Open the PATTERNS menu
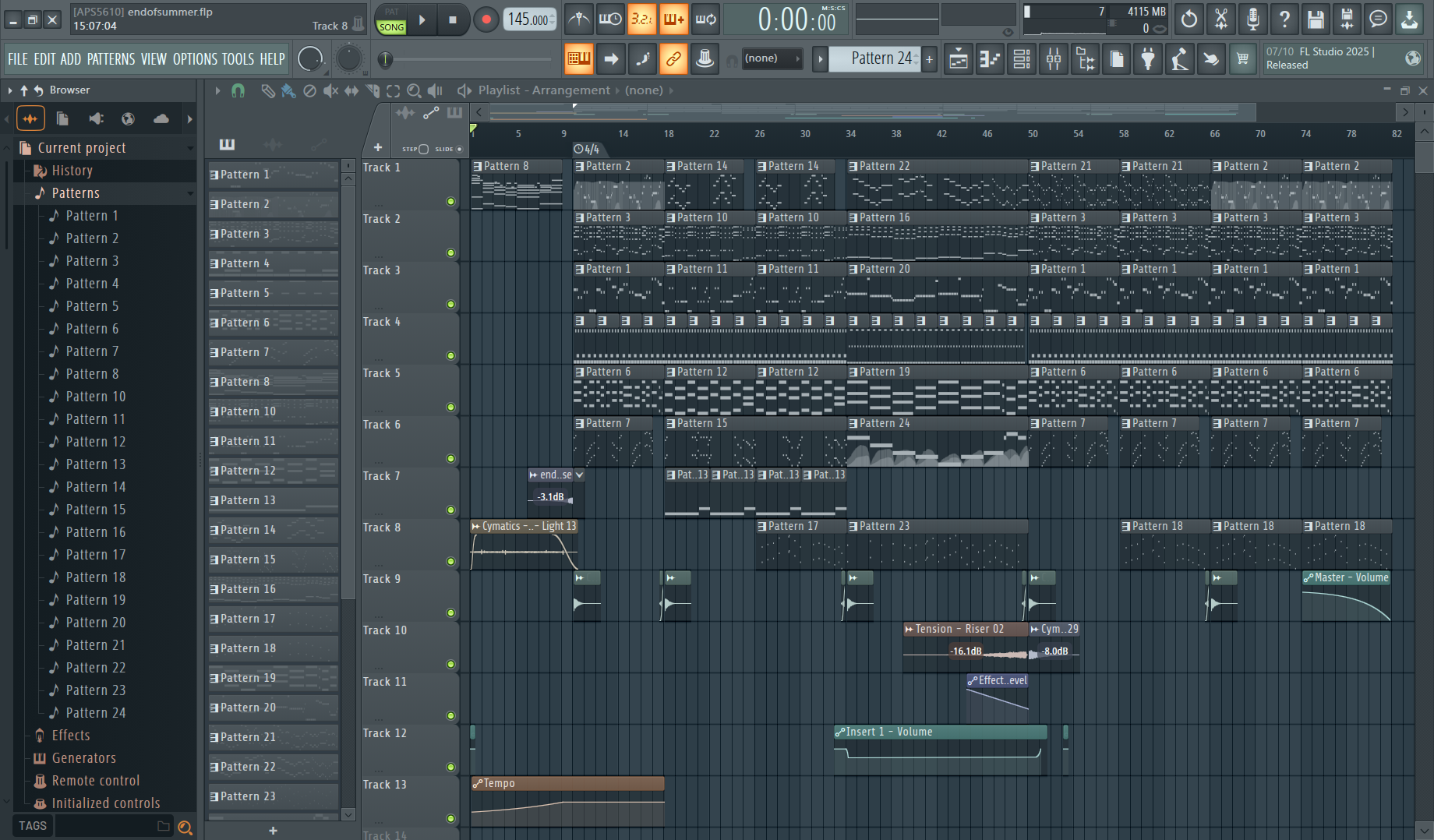The width and height of the screenshot is (1434, 840). [x=111, y=59]
